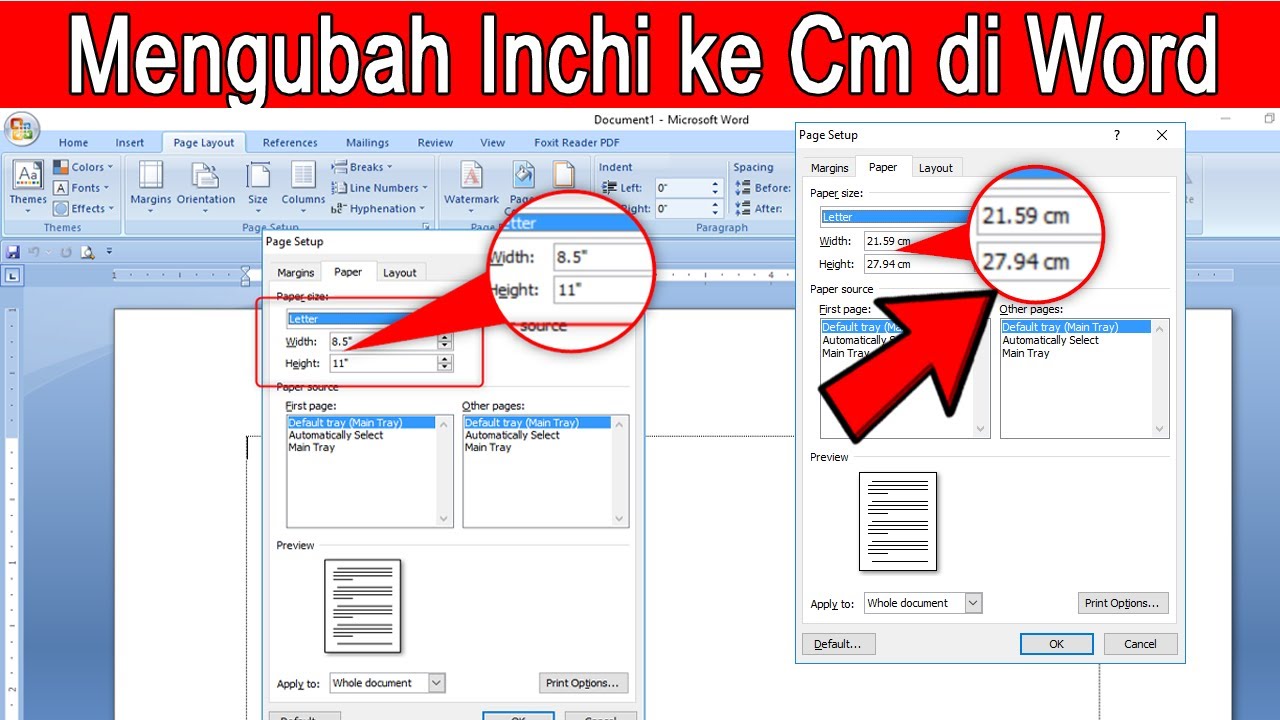Open the Mailings ribbon tab
Screen dimensions: 1280x720
pyautogui.click(x=368, y=143)
